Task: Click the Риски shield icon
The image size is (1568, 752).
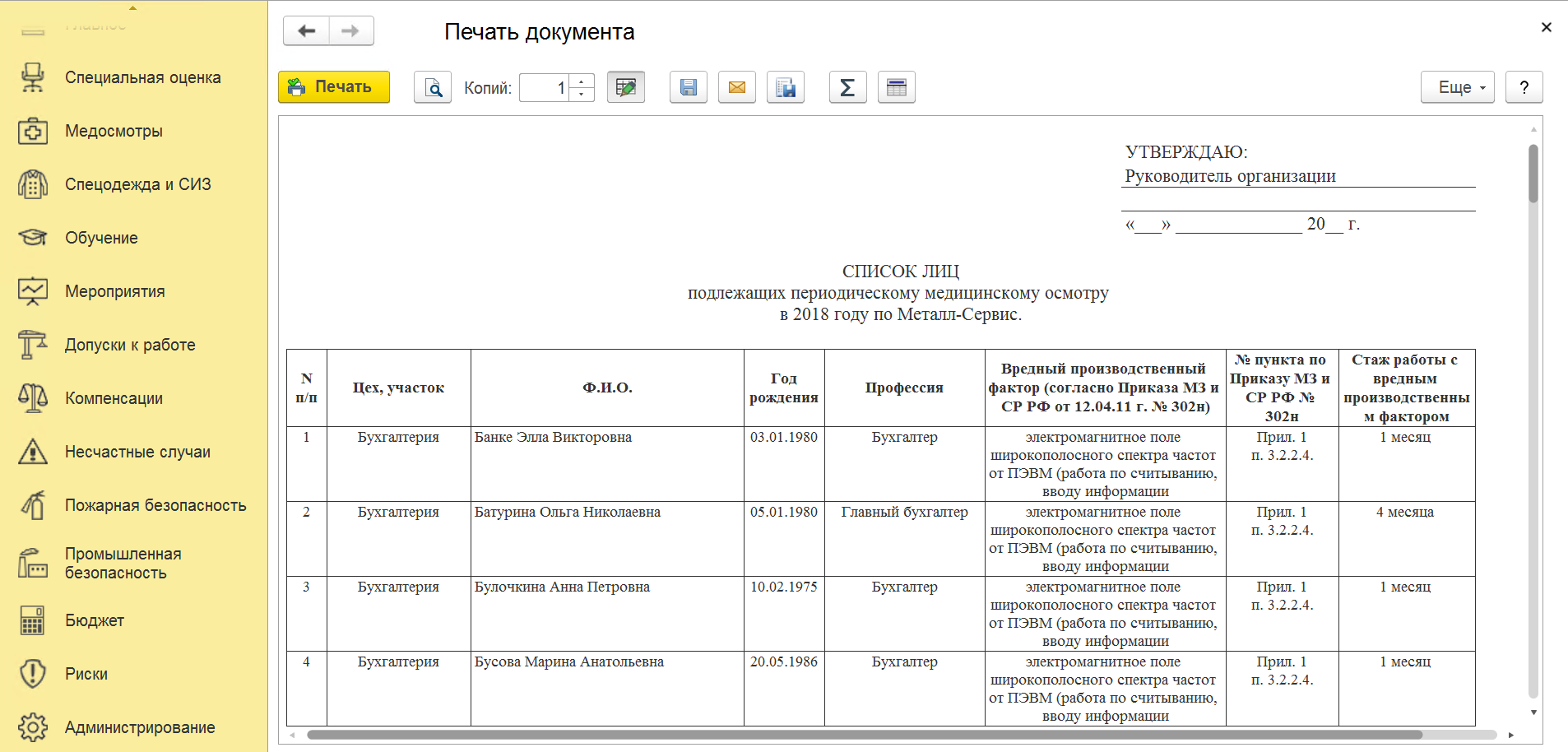Action: (x=33, y=674)
